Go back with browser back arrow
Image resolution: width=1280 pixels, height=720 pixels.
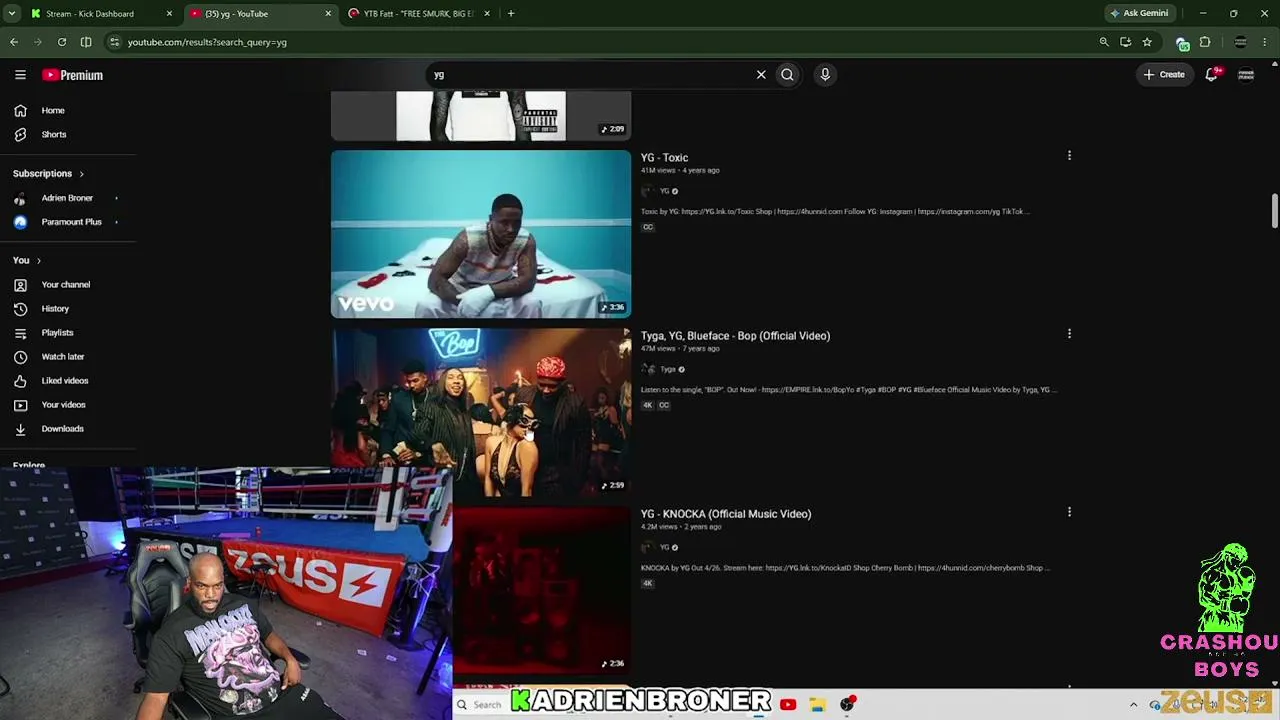pyautogui.click(x=14, y=42)
